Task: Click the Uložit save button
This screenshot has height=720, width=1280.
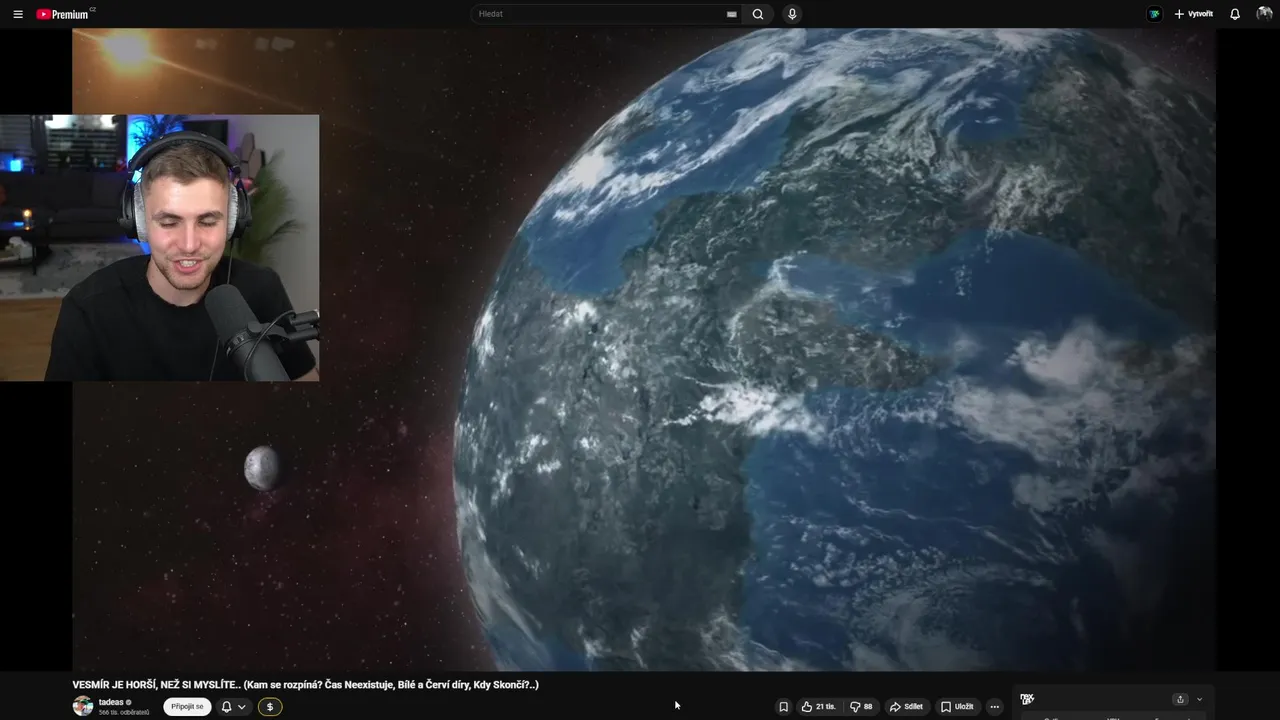Action: pyautogui.click(x=957, y=706)
